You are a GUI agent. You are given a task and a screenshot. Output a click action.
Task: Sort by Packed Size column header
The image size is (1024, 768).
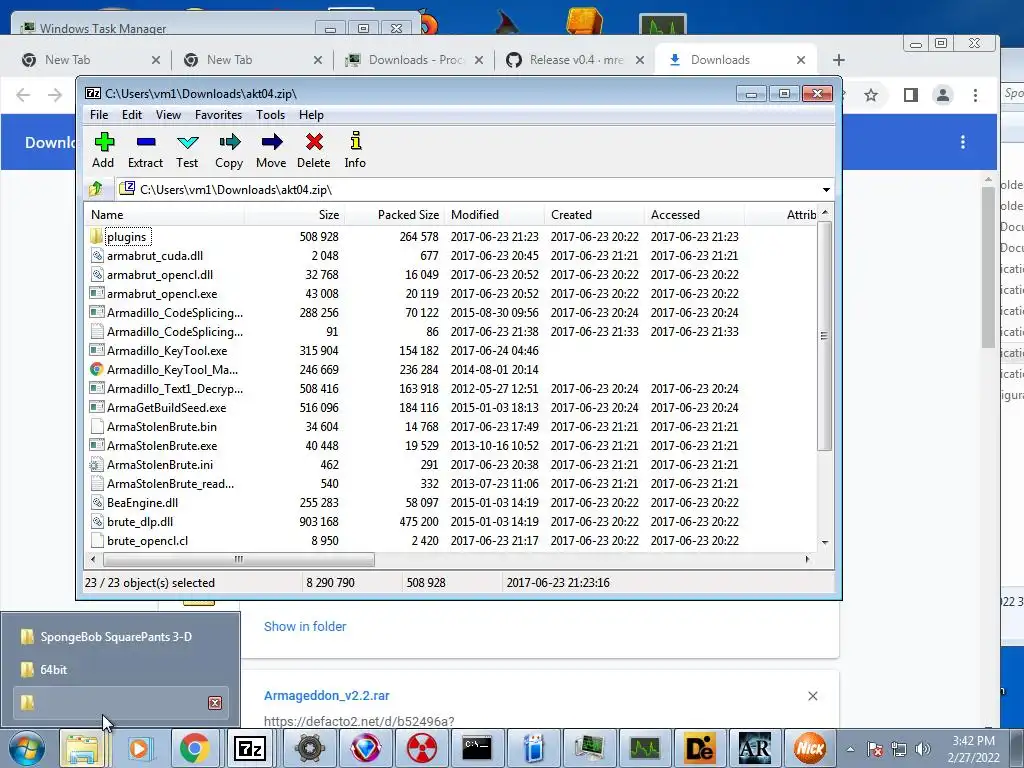(395, 215)
